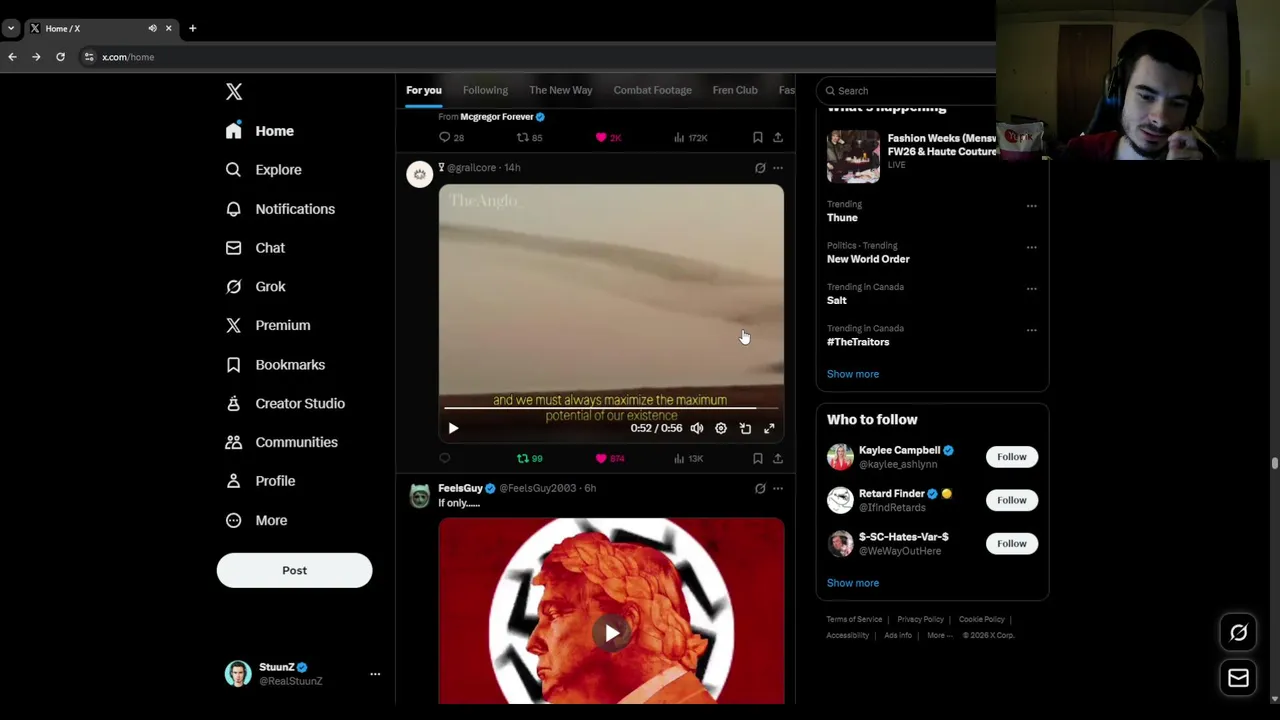Viewport: 1280px width, 720px height.
Task: Open Profile icon in sidebar
Action: [x=233, y=481]
